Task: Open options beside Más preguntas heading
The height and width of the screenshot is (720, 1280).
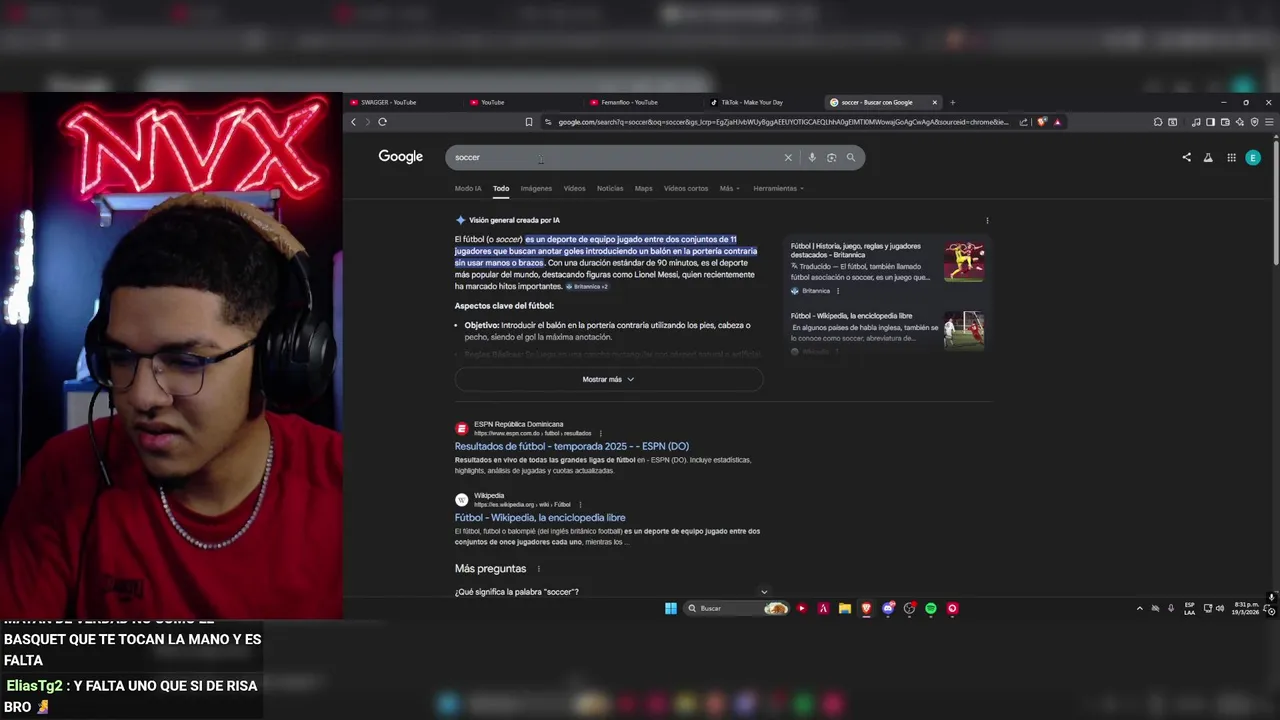Action: [539, 569]
